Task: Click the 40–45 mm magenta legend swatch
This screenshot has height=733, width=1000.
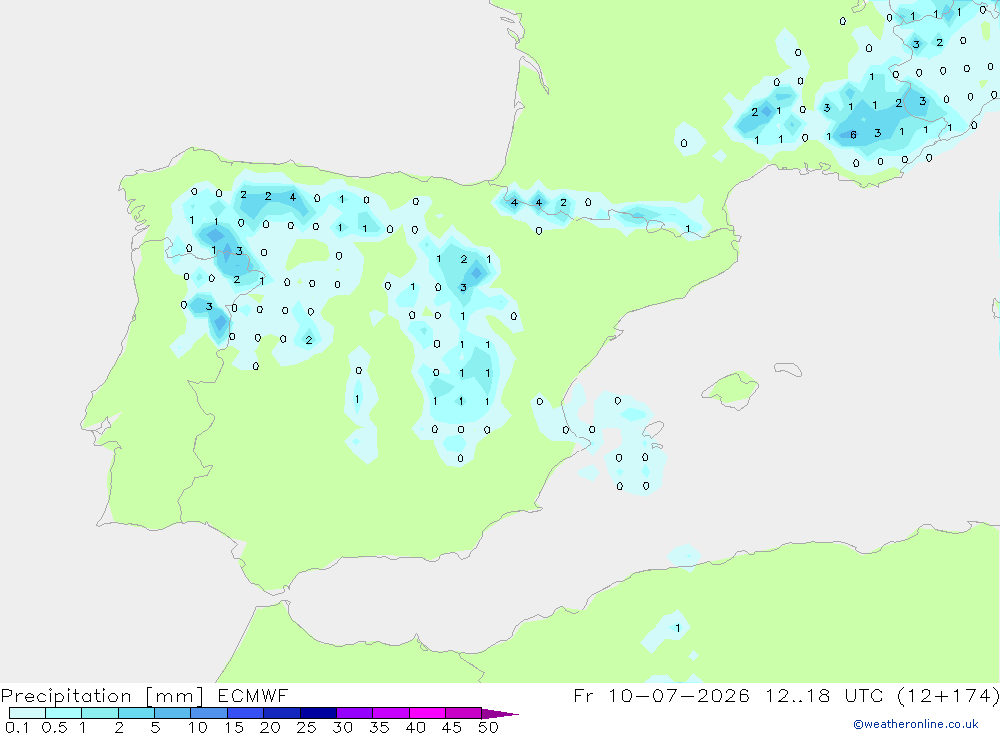Action: (427, 713)
